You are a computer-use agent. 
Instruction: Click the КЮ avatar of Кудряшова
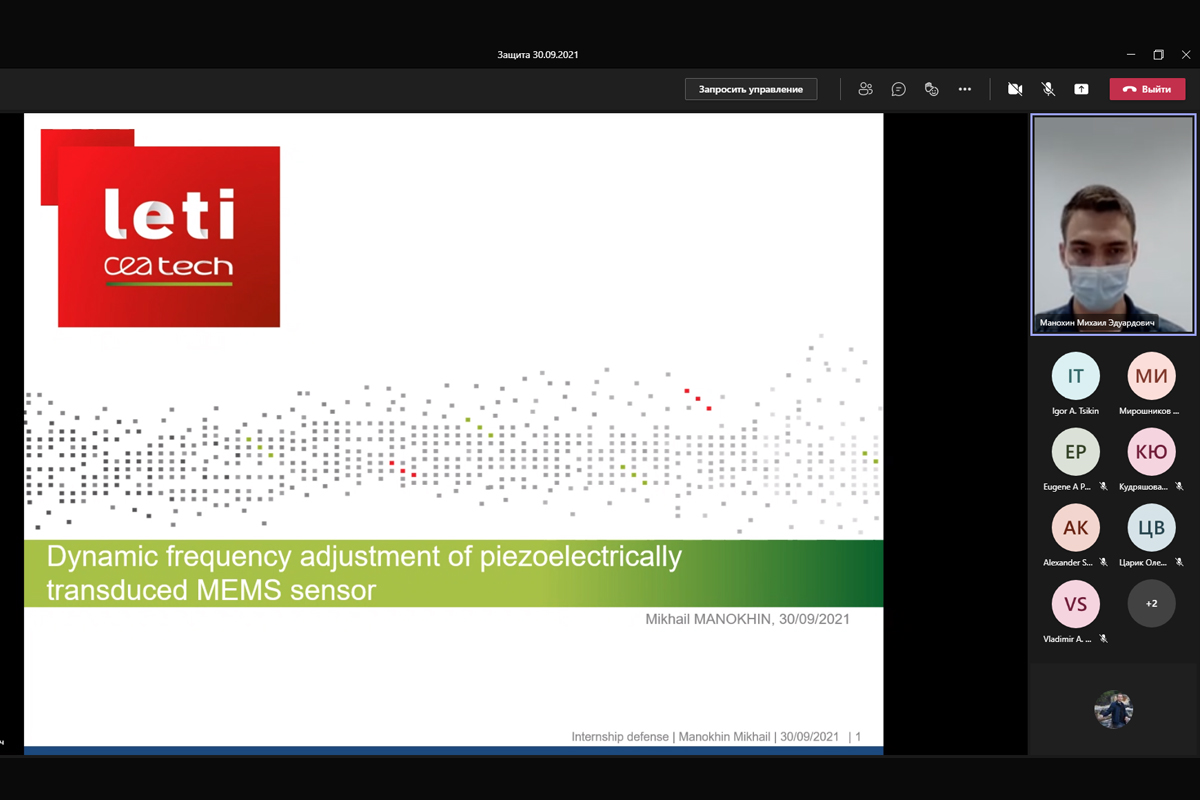pyautogui.click(x=1151, y=452)
